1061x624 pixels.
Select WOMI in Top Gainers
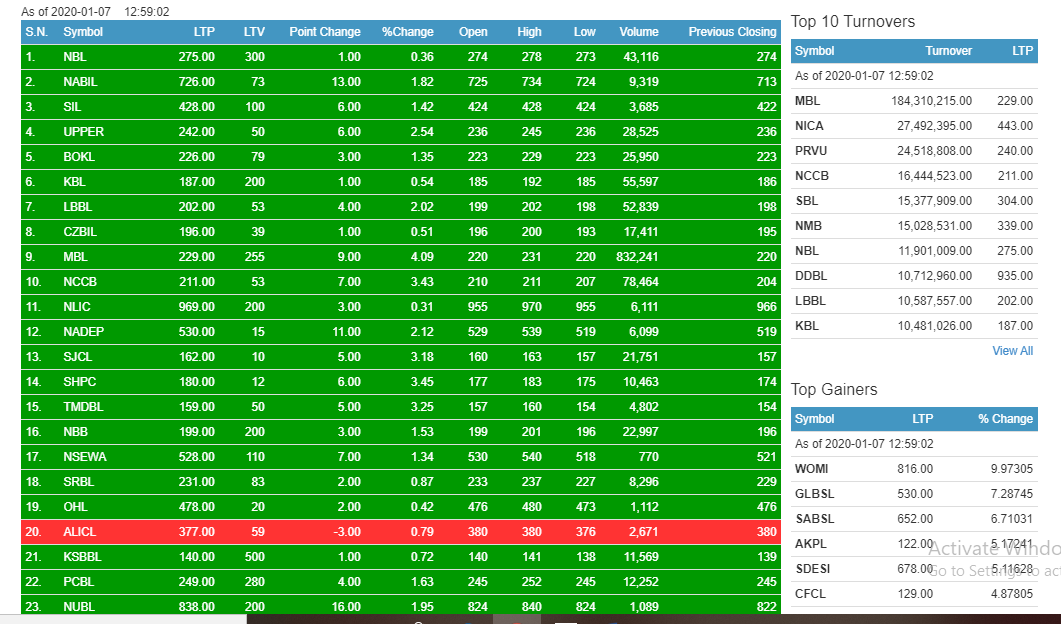tap(811, 469)
